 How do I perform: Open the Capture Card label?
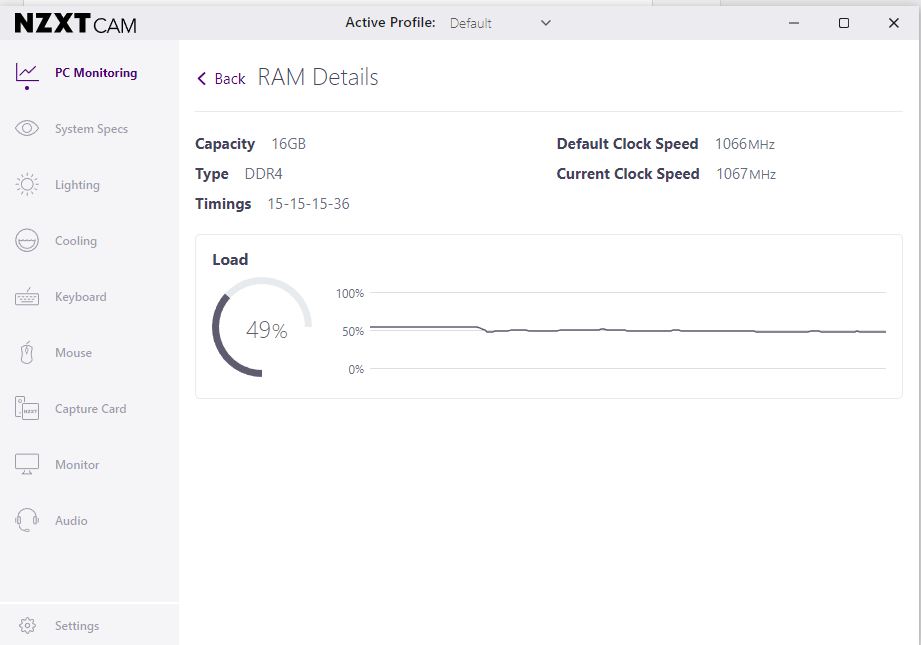tap(90, 408)
